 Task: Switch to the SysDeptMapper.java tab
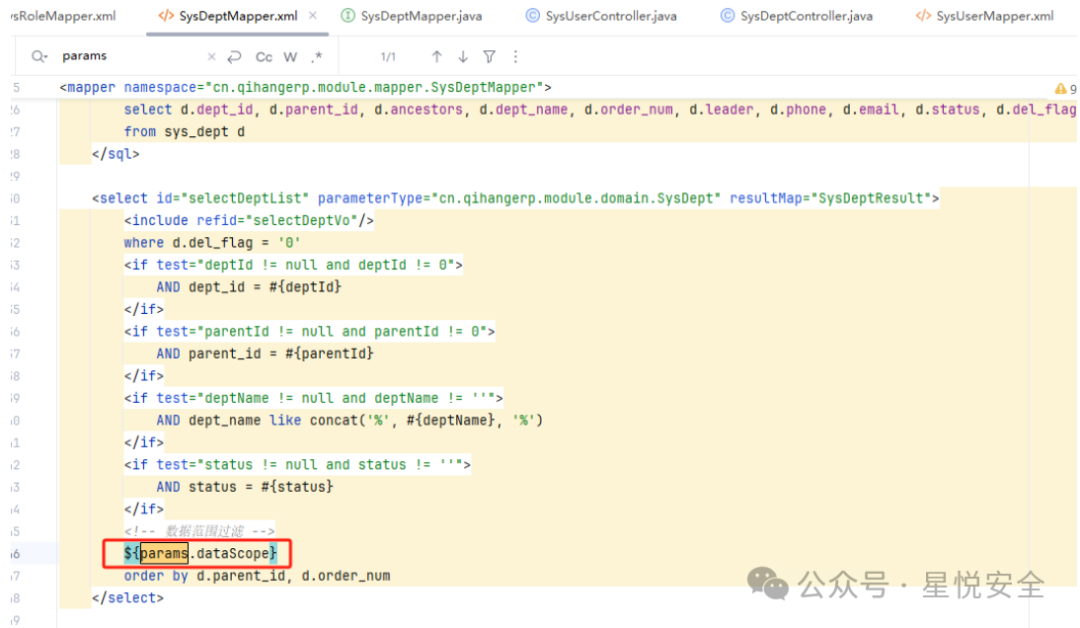(421, 16)
